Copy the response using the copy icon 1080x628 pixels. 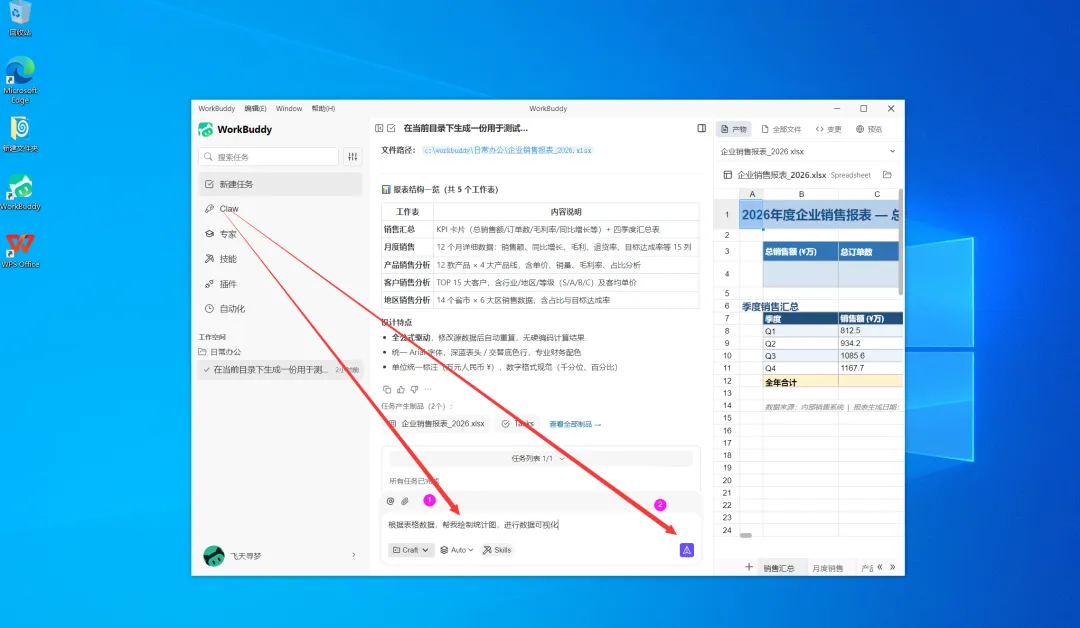(x=386, y=389)
